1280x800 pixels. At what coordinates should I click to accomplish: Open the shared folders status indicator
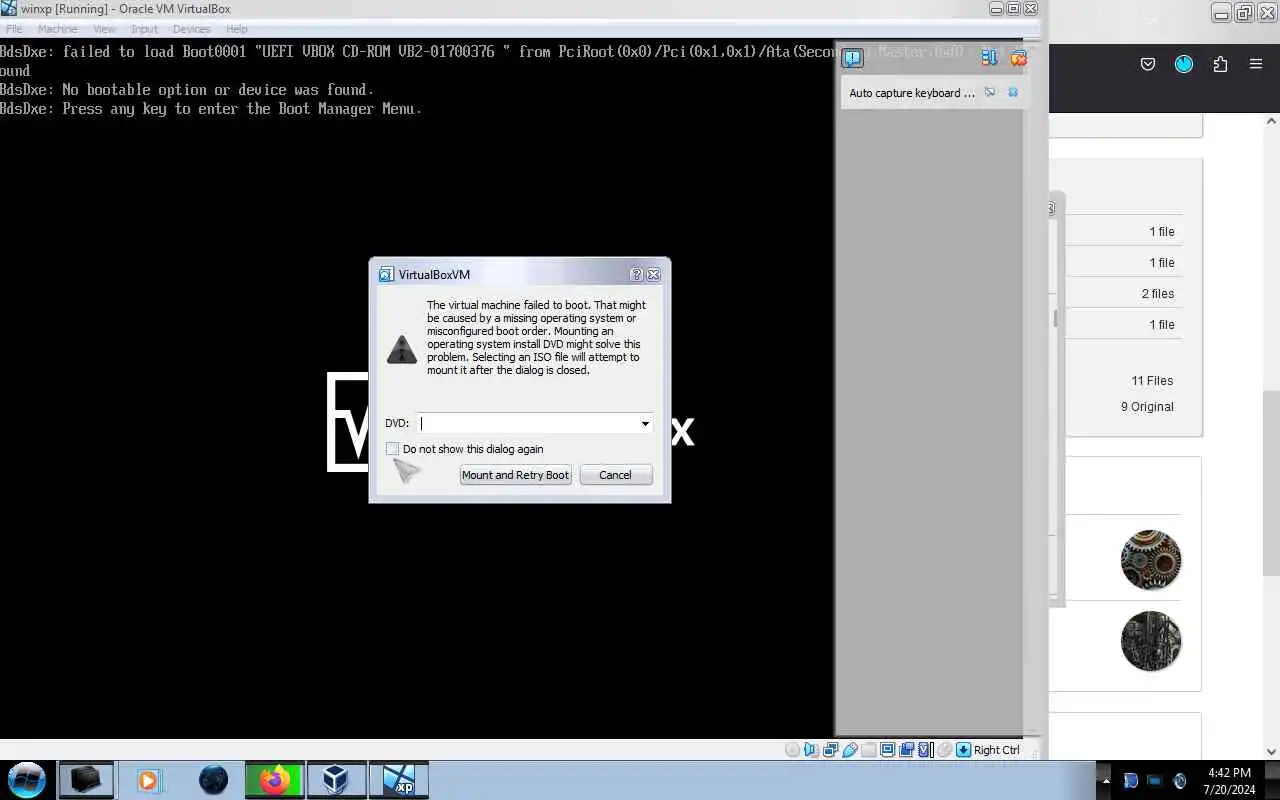point(869,750)
